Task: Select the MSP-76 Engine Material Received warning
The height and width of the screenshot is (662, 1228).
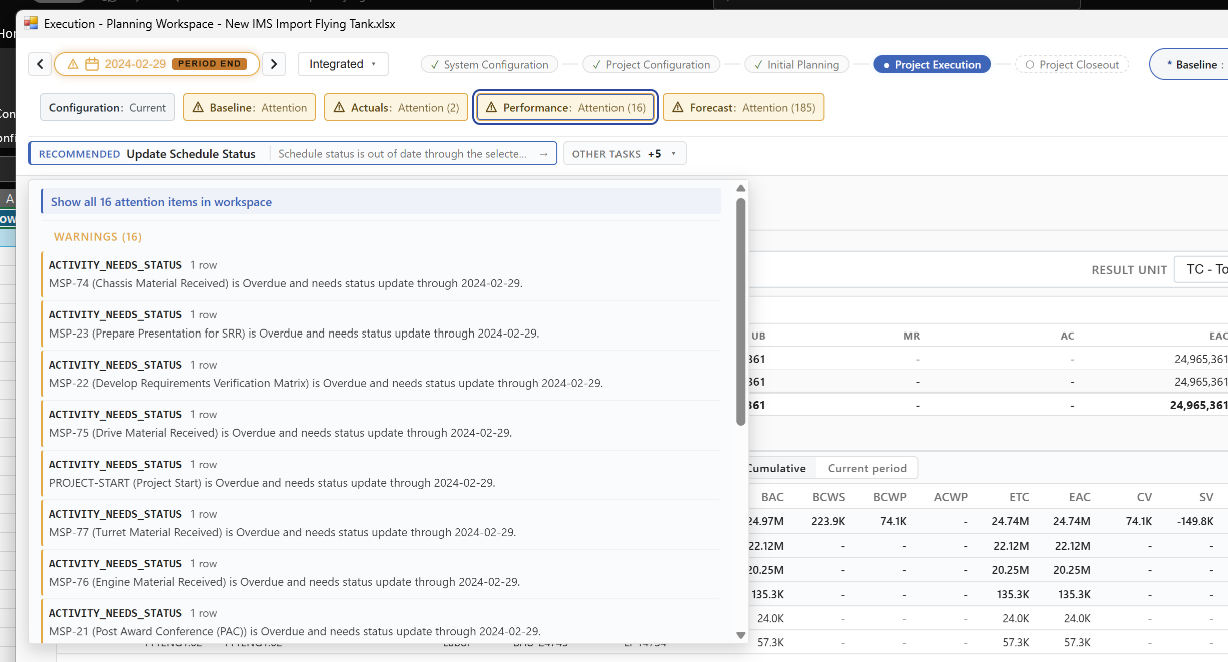Action: click(x=381, y=572)
